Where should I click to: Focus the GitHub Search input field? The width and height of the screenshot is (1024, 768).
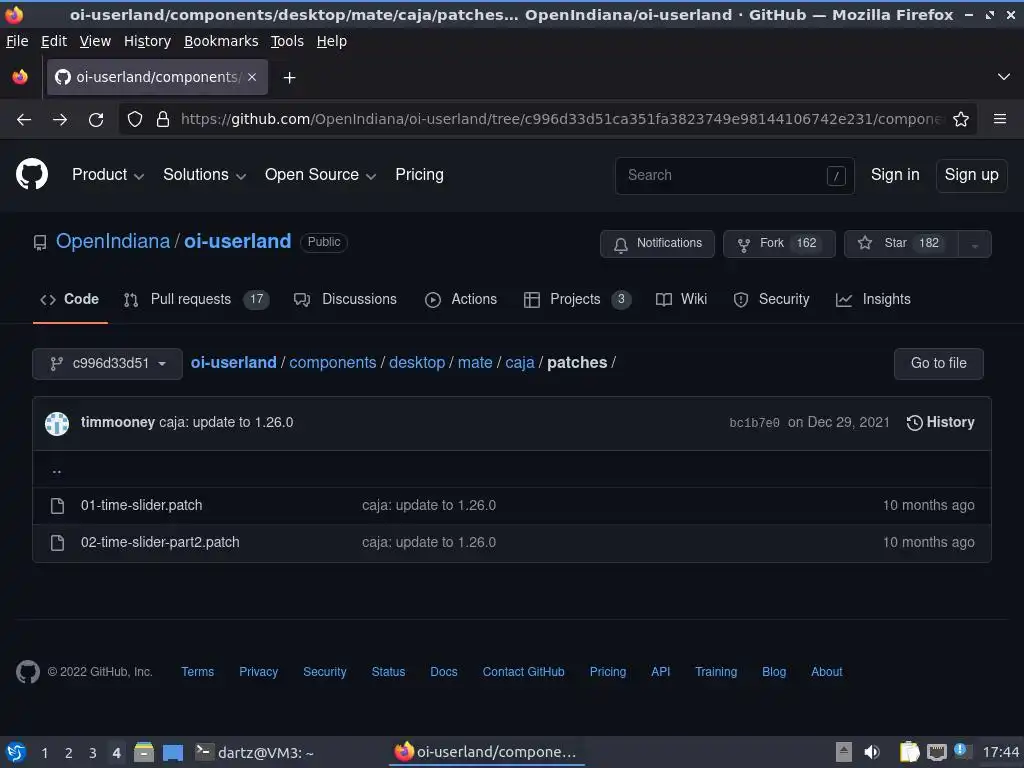(735, 176)
